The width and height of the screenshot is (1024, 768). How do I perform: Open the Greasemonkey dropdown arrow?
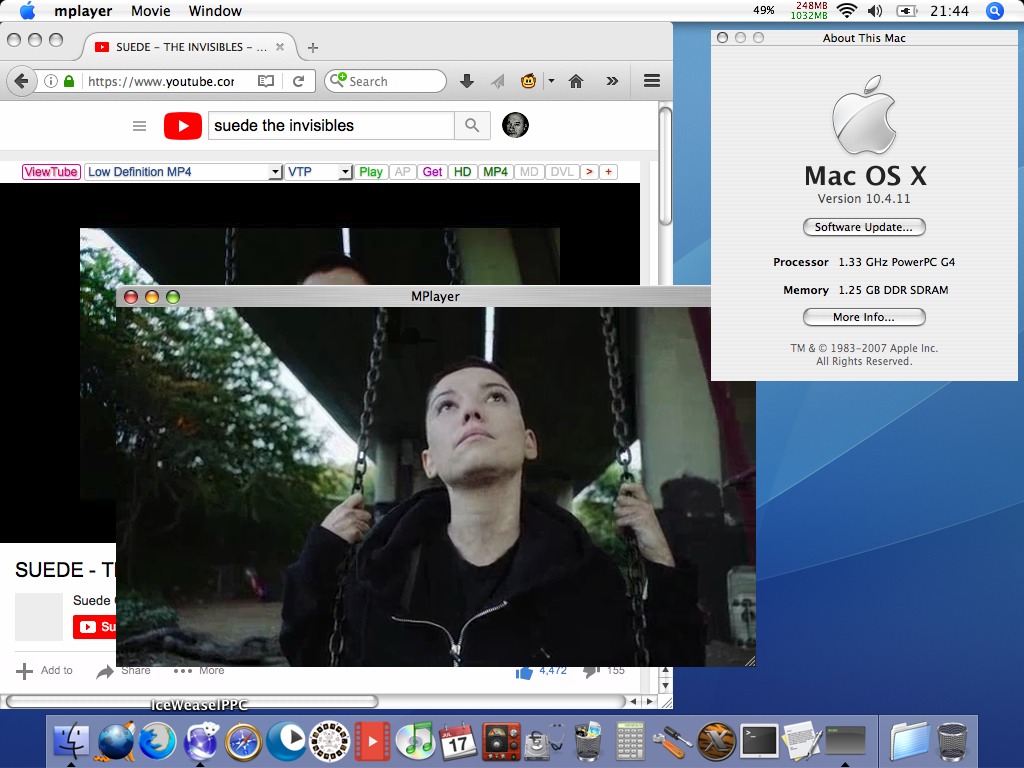tap(551, 81)
